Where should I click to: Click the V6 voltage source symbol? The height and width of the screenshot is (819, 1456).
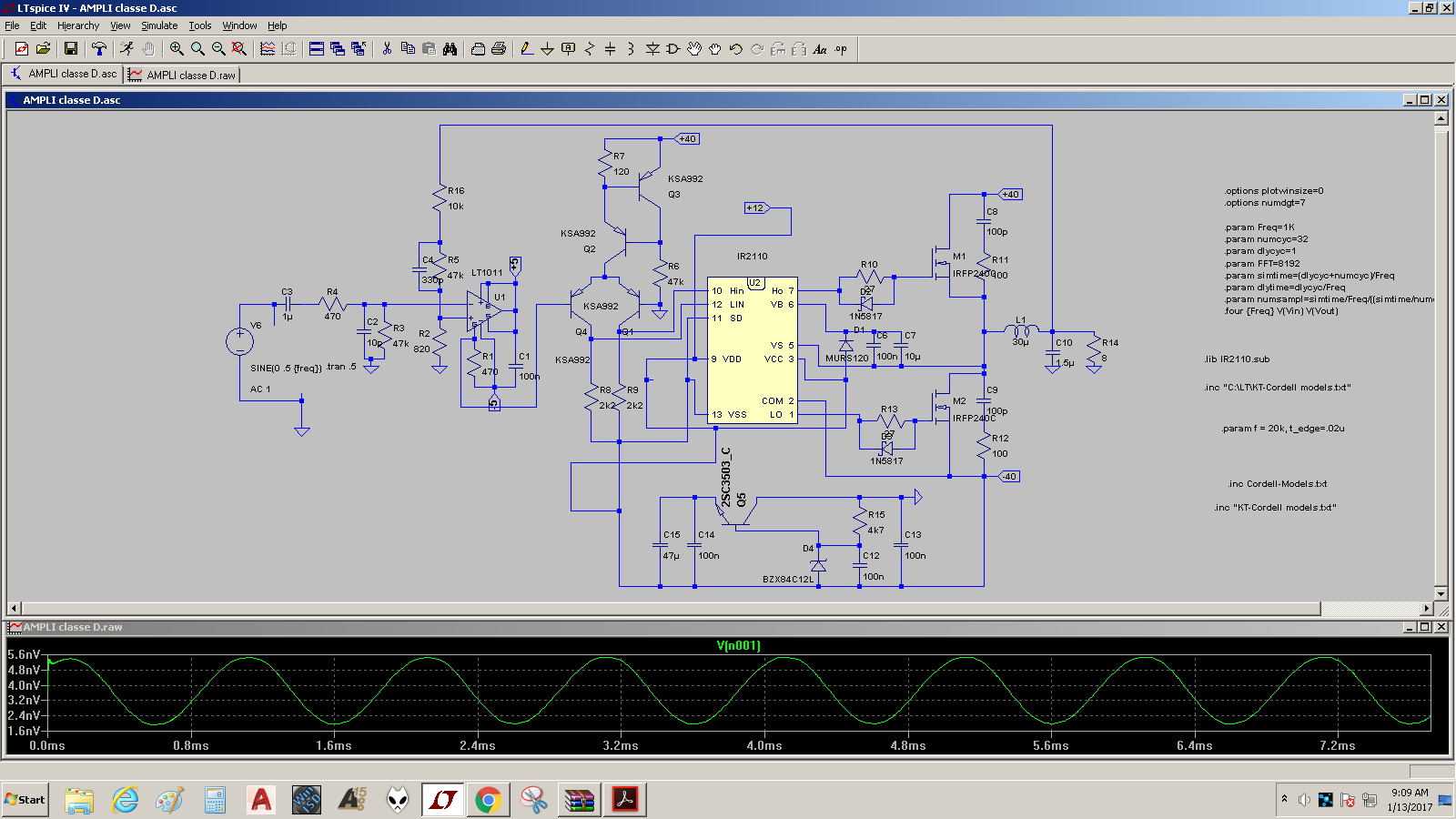tap(240, 341)
